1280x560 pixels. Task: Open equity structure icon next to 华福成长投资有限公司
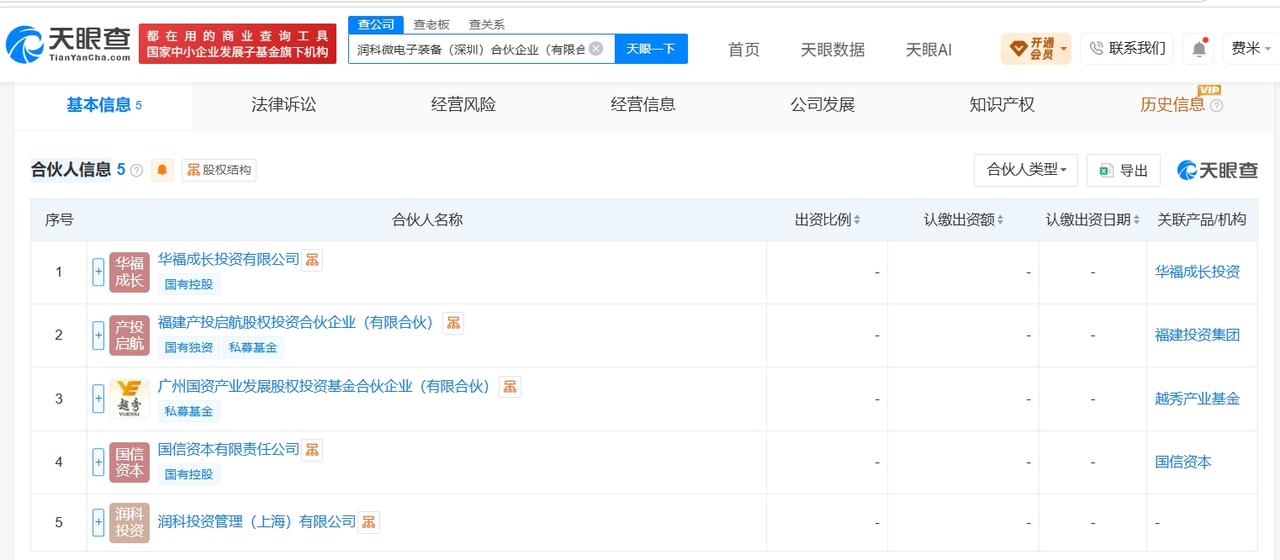tap(313, 259)
